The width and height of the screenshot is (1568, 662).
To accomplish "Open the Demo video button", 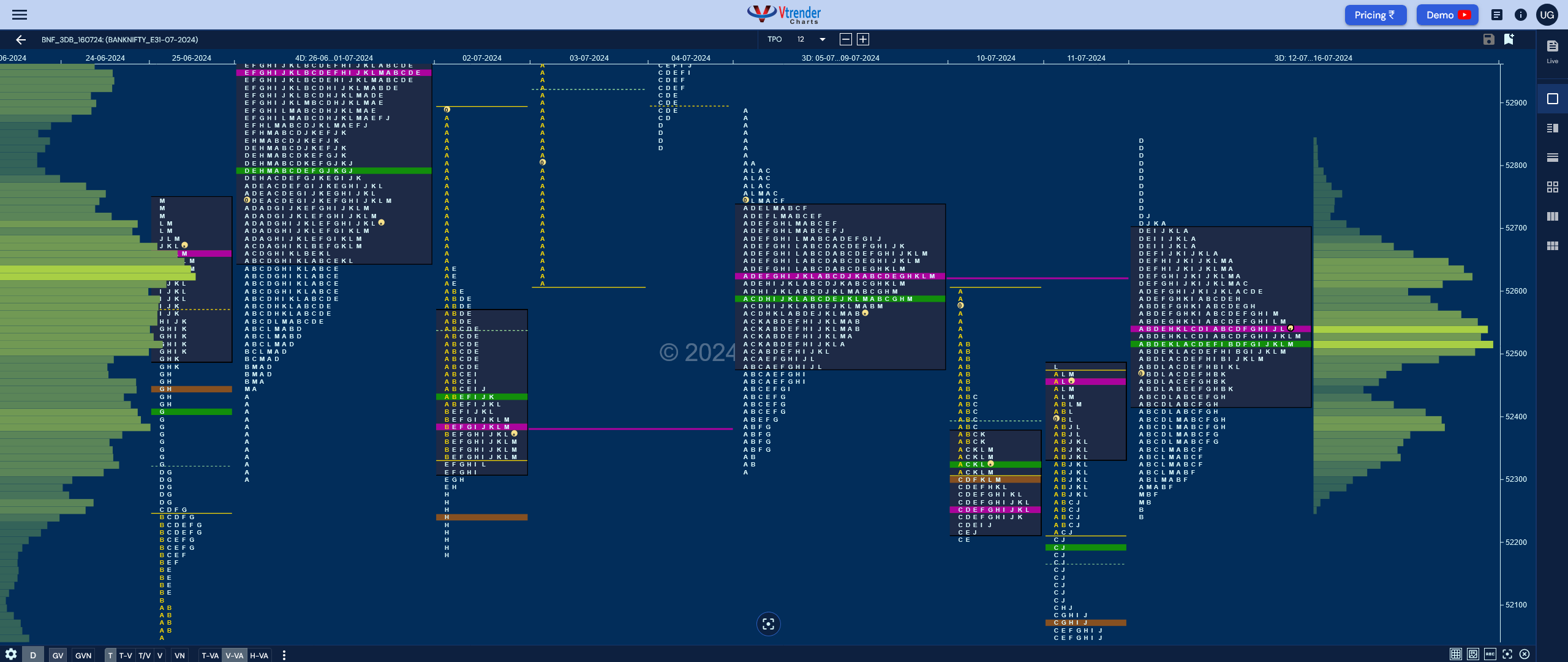I will [x=1447, y=15].
